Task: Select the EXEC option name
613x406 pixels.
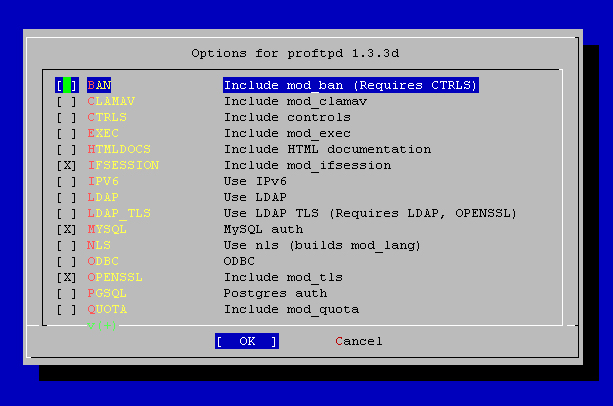Action: click(103, 133)
